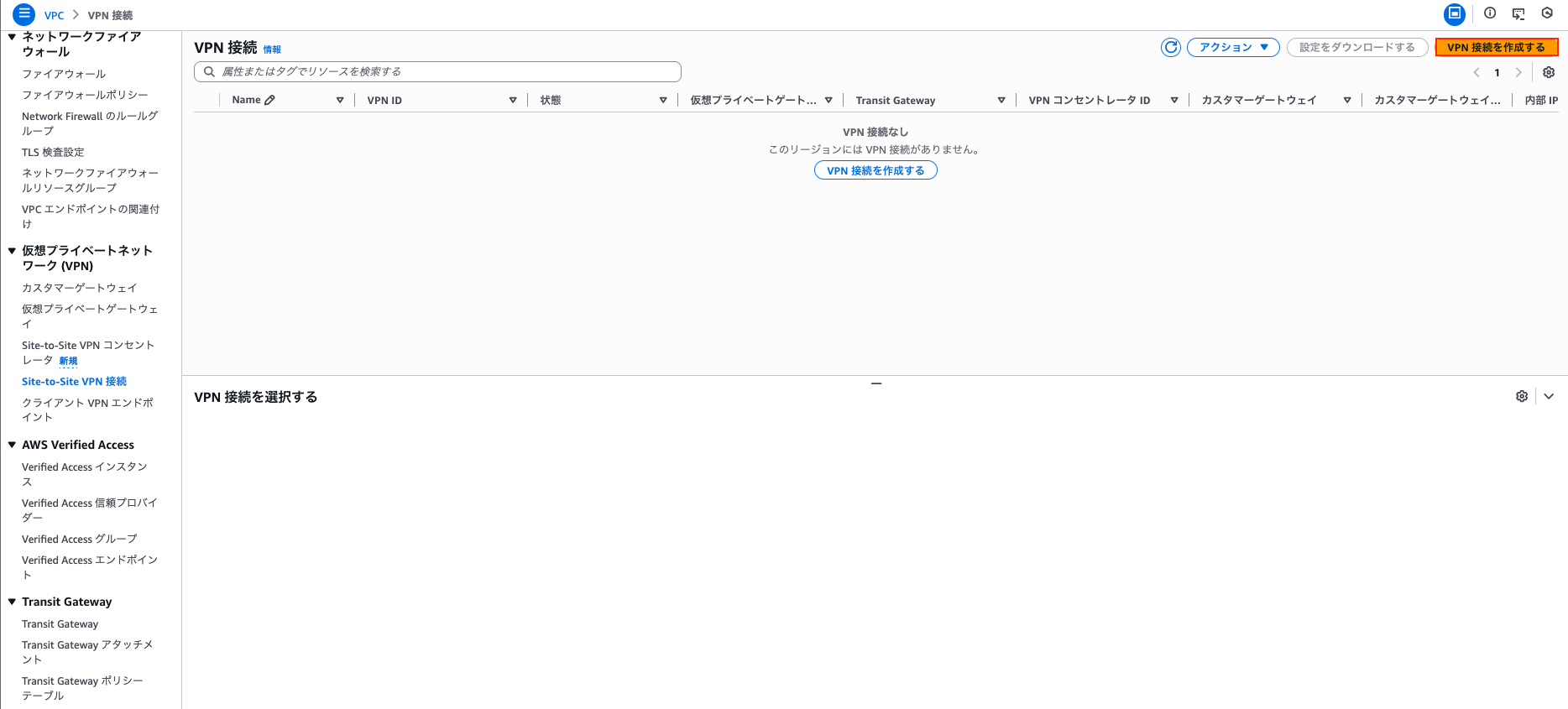Screen dimensions: 1568x709
Task: Sort by 状態 column arrow
Action: pyautogui.click(x=663, y=100)
